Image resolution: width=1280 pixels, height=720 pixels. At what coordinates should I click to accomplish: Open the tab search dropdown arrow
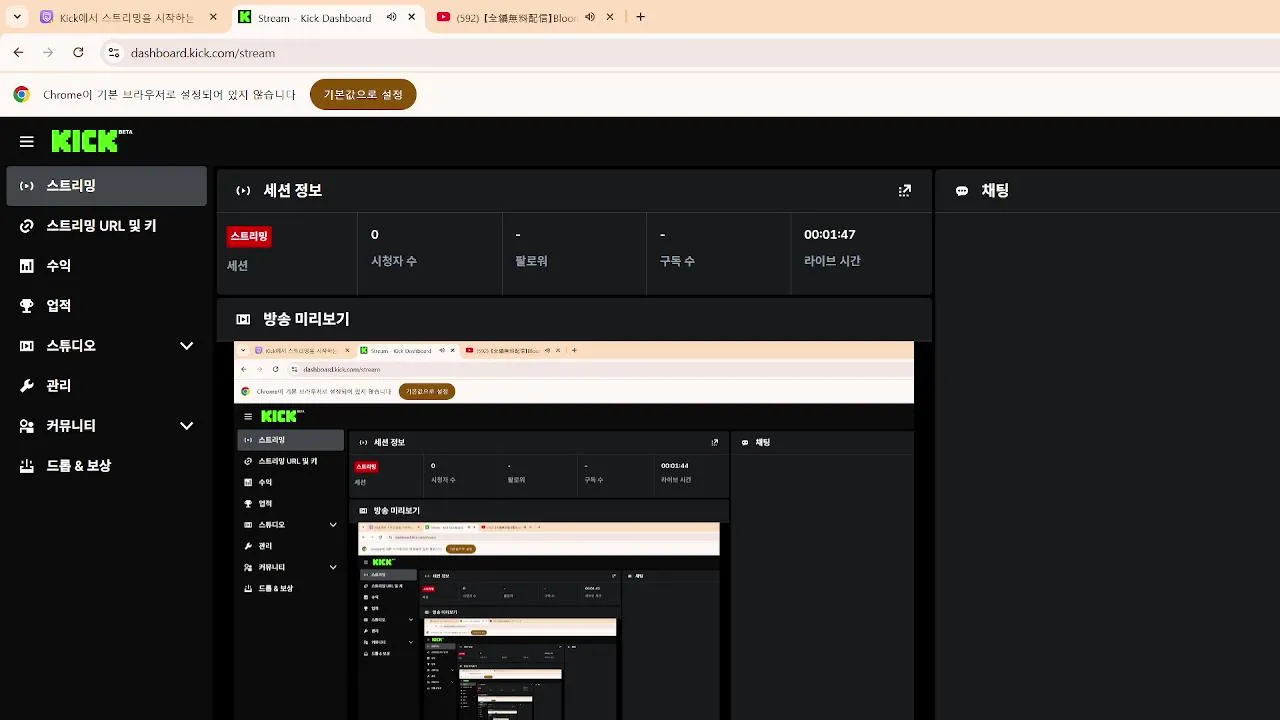click(17, 17)
